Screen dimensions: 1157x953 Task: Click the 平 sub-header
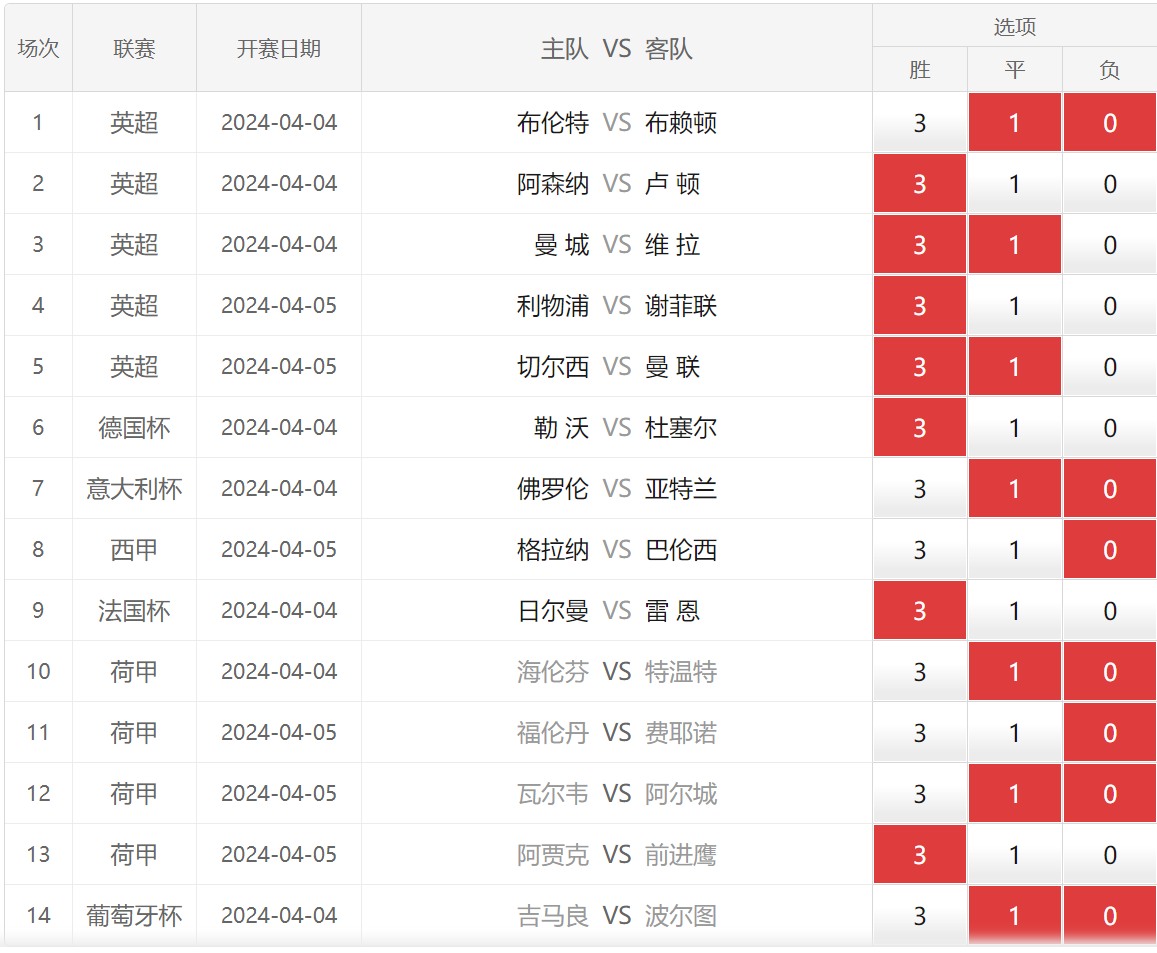click(1015, 70)
